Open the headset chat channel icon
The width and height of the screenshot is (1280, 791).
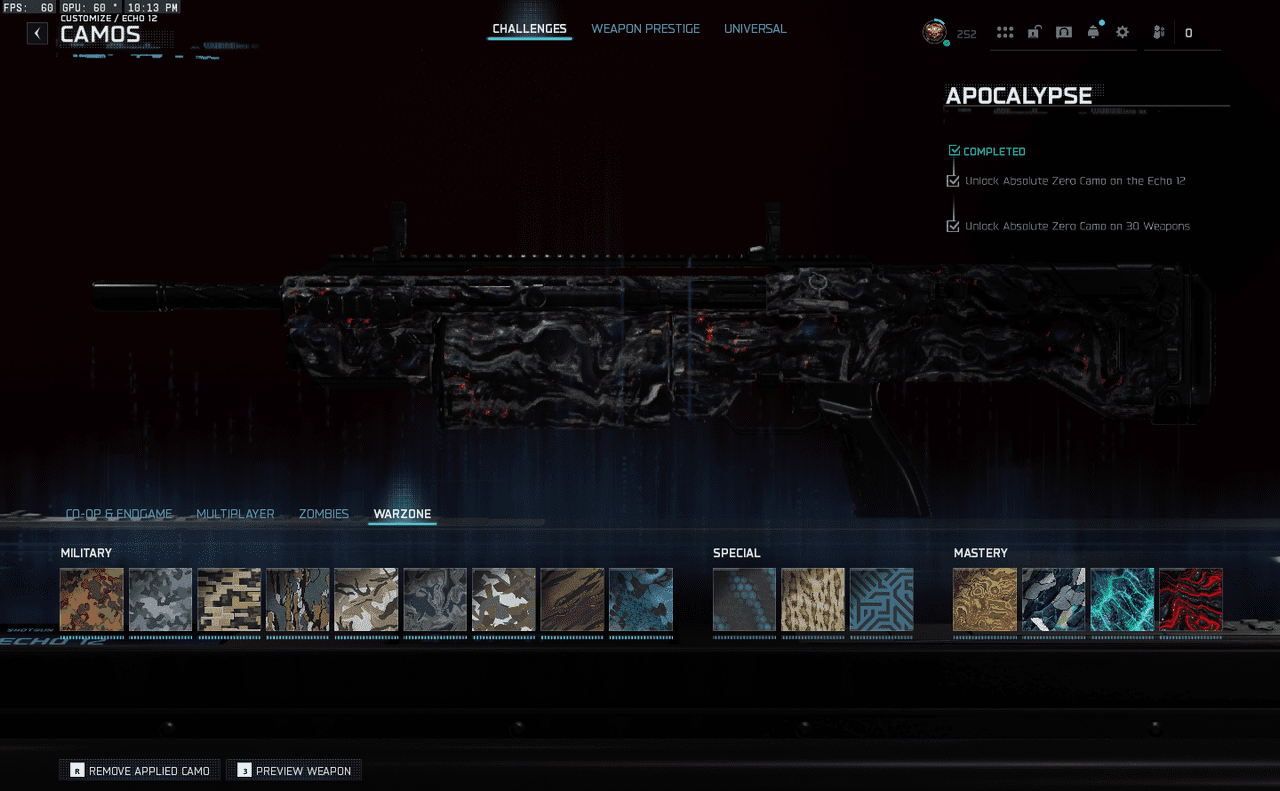click(1064, 33)
